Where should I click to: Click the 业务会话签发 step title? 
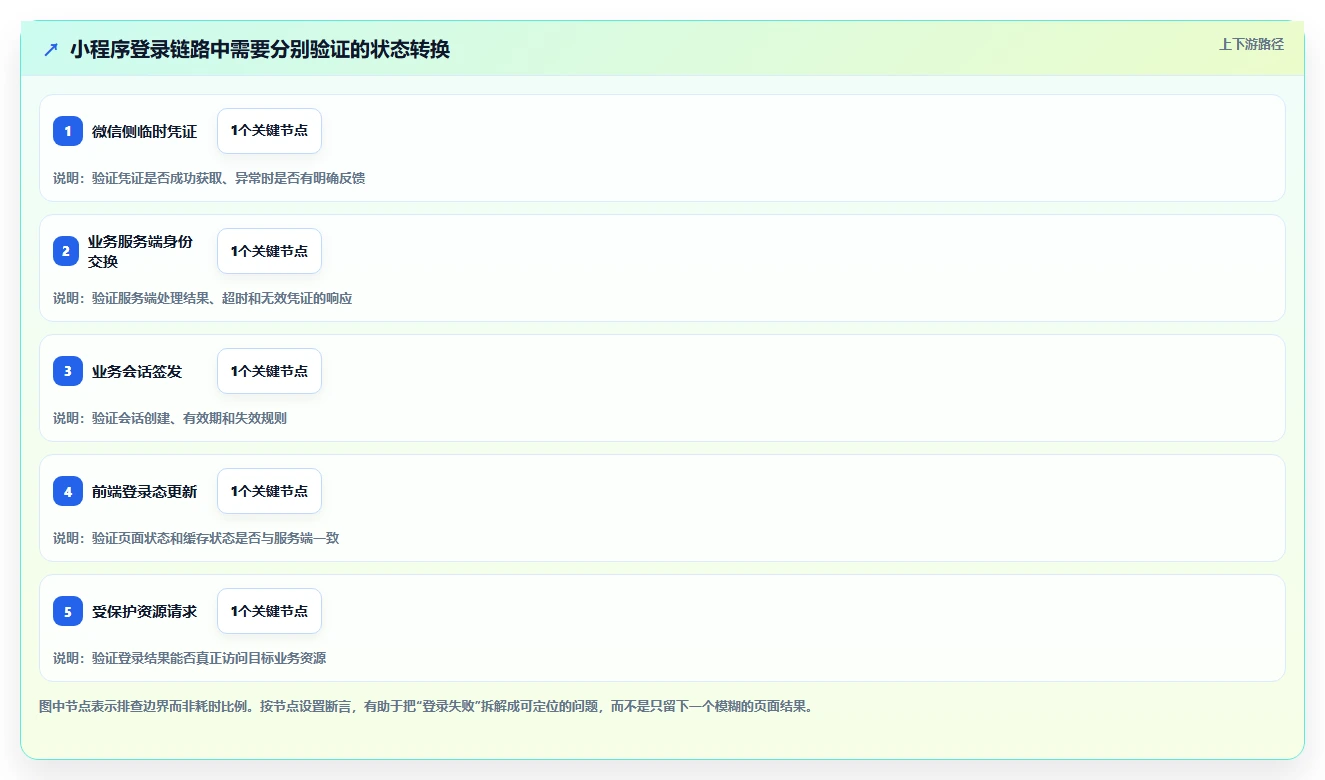pos(137,371)
